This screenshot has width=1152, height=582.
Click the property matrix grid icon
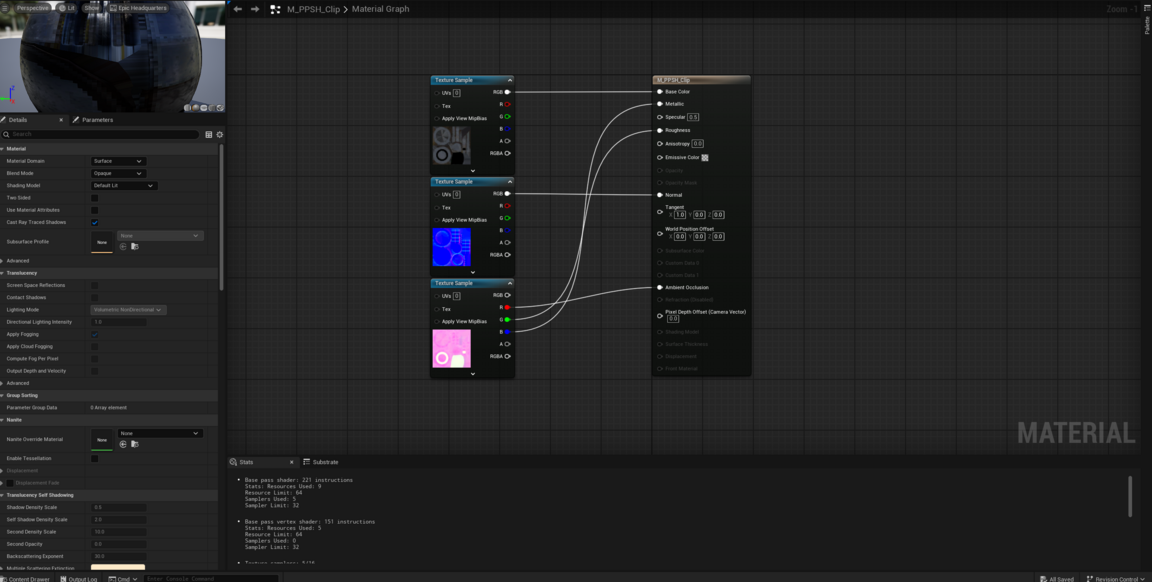(208, 134)
